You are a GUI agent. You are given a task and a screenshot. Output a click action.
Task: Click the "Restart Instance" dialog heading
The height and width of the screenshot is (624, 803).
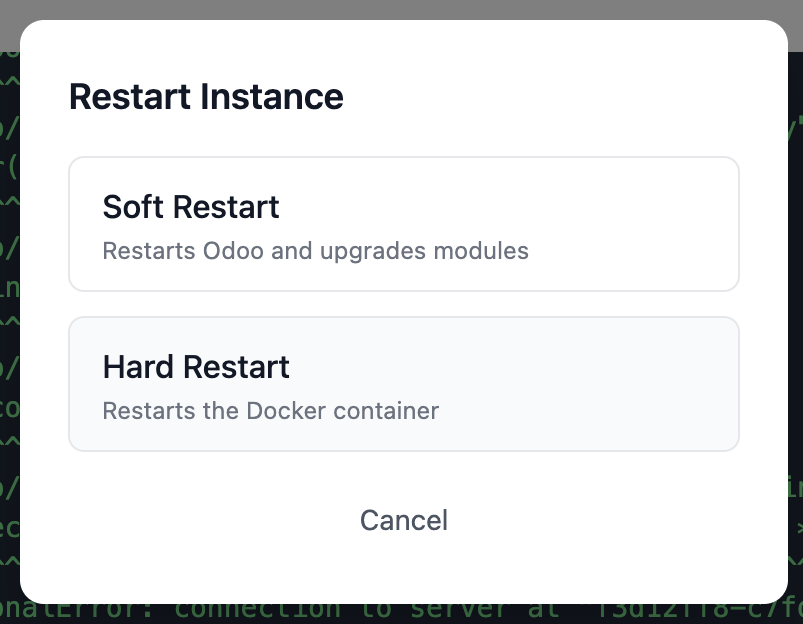point(206,97)
